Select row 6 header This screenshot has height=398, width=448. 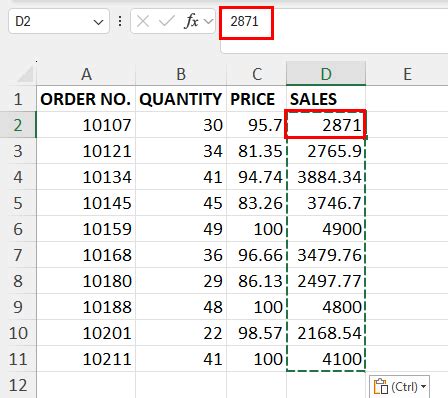pyautogui.click(x=18, y=229)
